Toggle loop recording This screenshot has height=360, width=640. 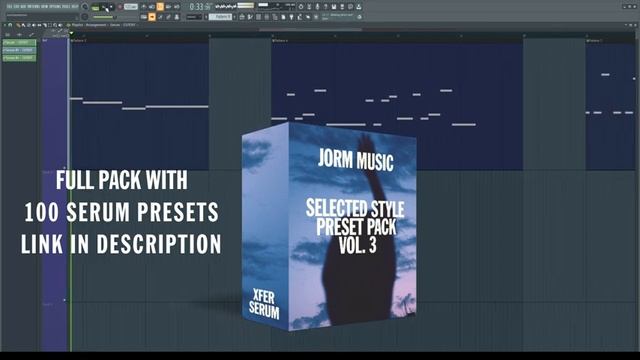(x=176, y=7)
